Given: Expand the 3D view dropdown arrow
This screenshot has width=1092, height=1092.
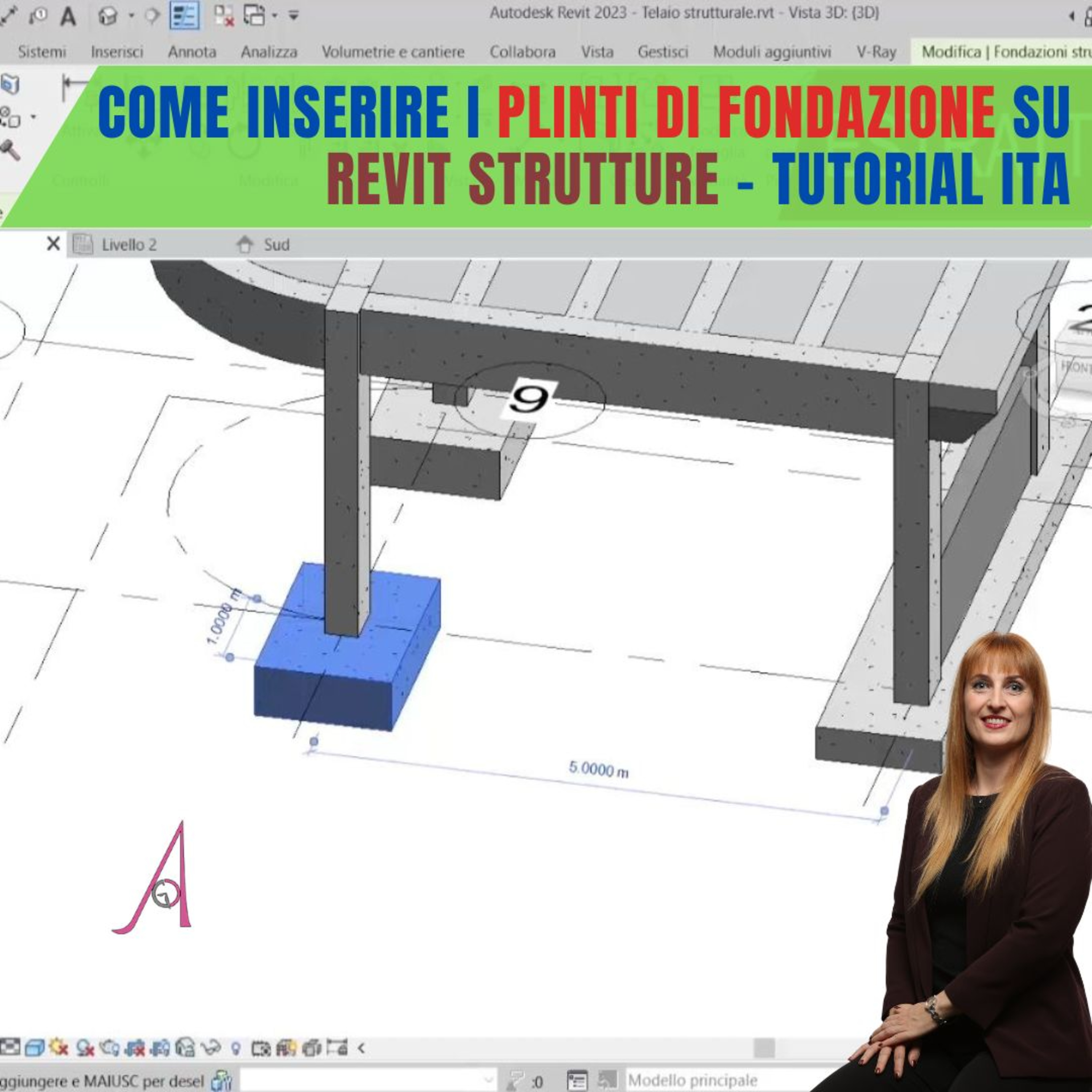Looking at the screenshot, I should coord(131,16).
